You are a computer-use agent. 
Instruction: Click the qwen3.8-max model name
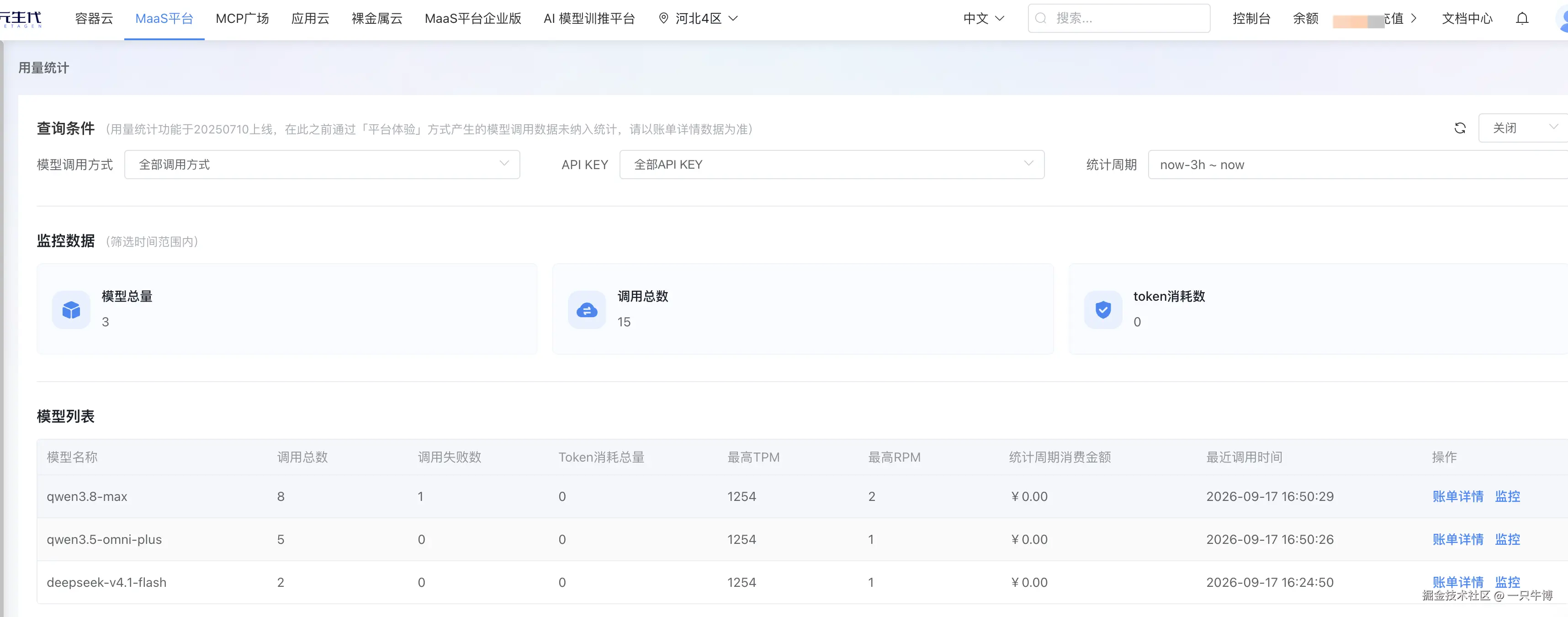(x=87, y=496)
